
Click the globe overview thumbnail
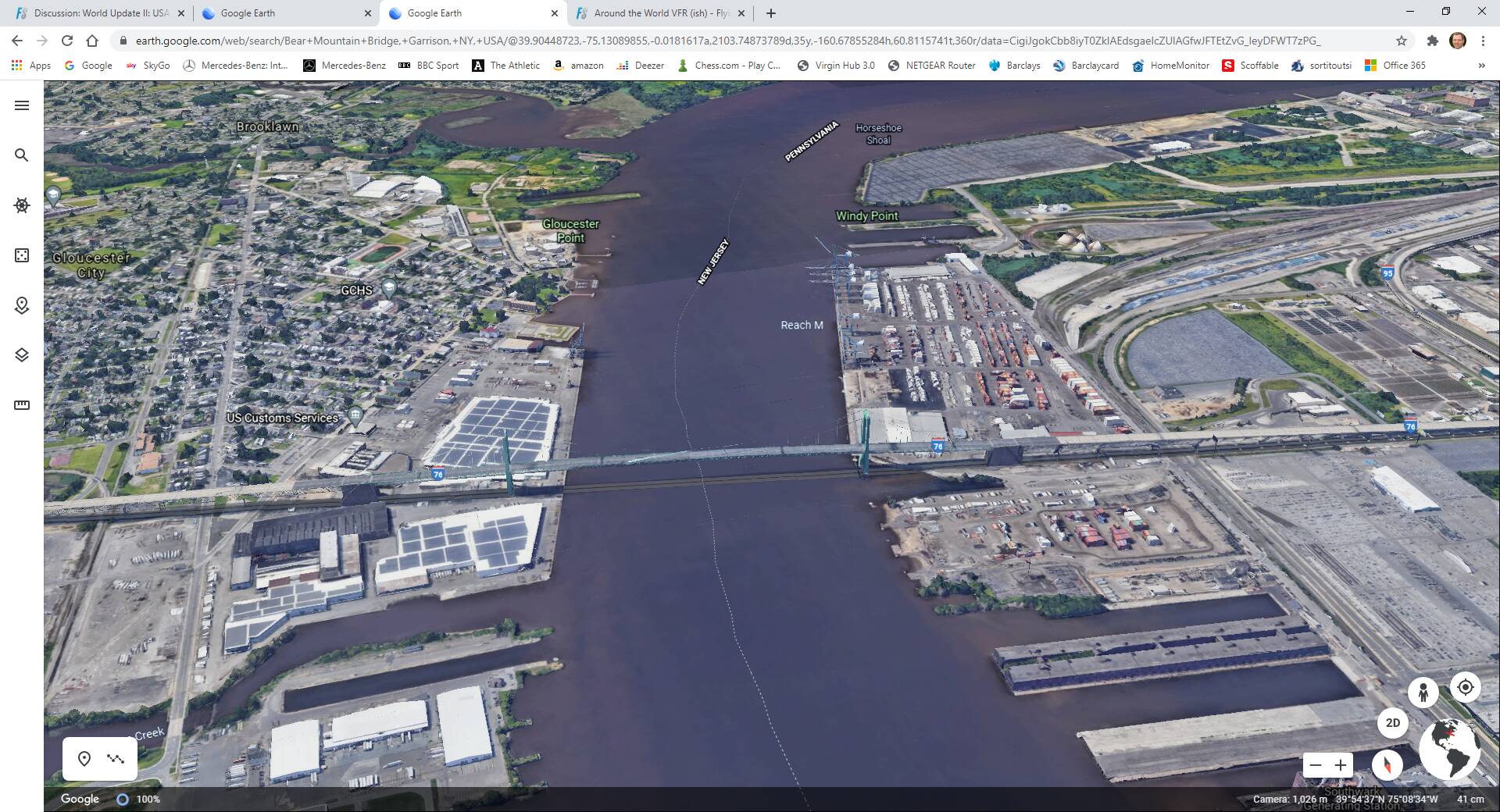1449,749
